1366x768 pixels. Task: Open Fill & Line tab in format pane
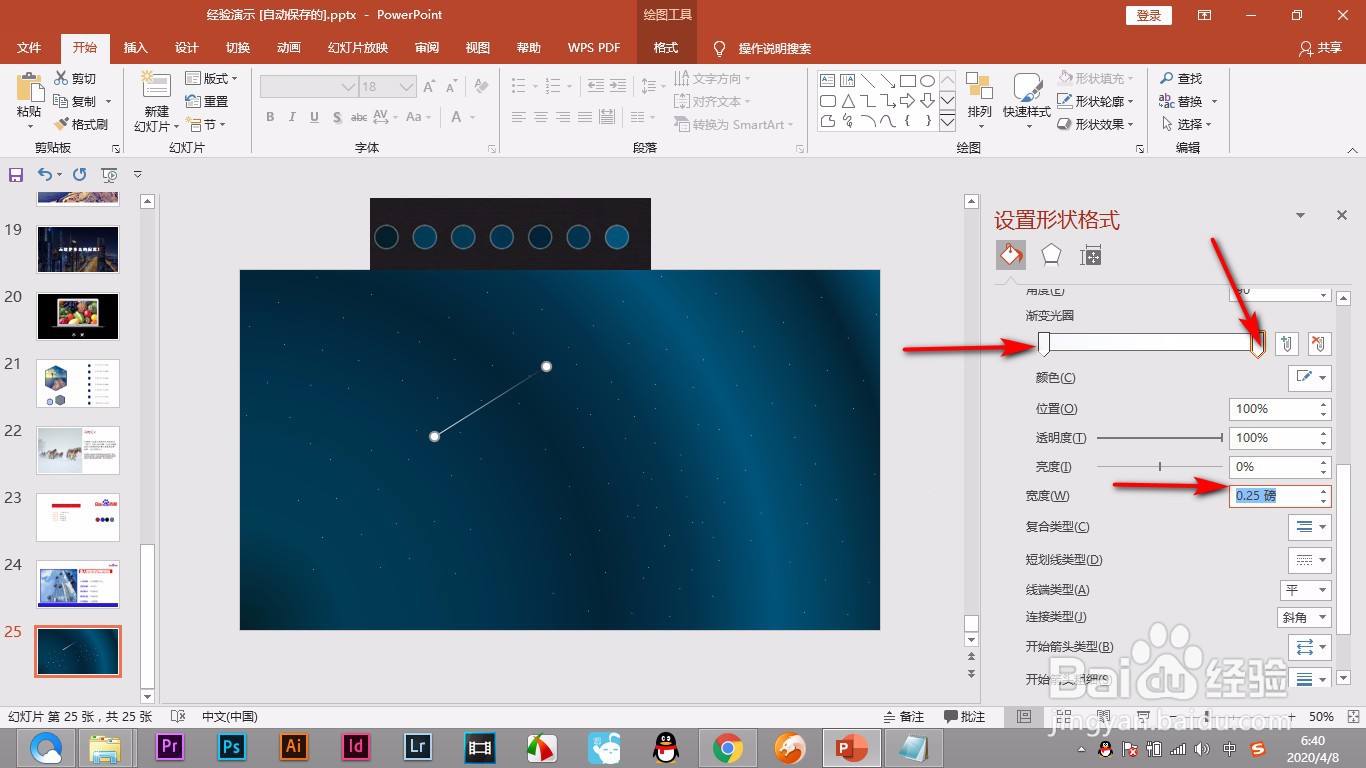[x=1011, y=255]
